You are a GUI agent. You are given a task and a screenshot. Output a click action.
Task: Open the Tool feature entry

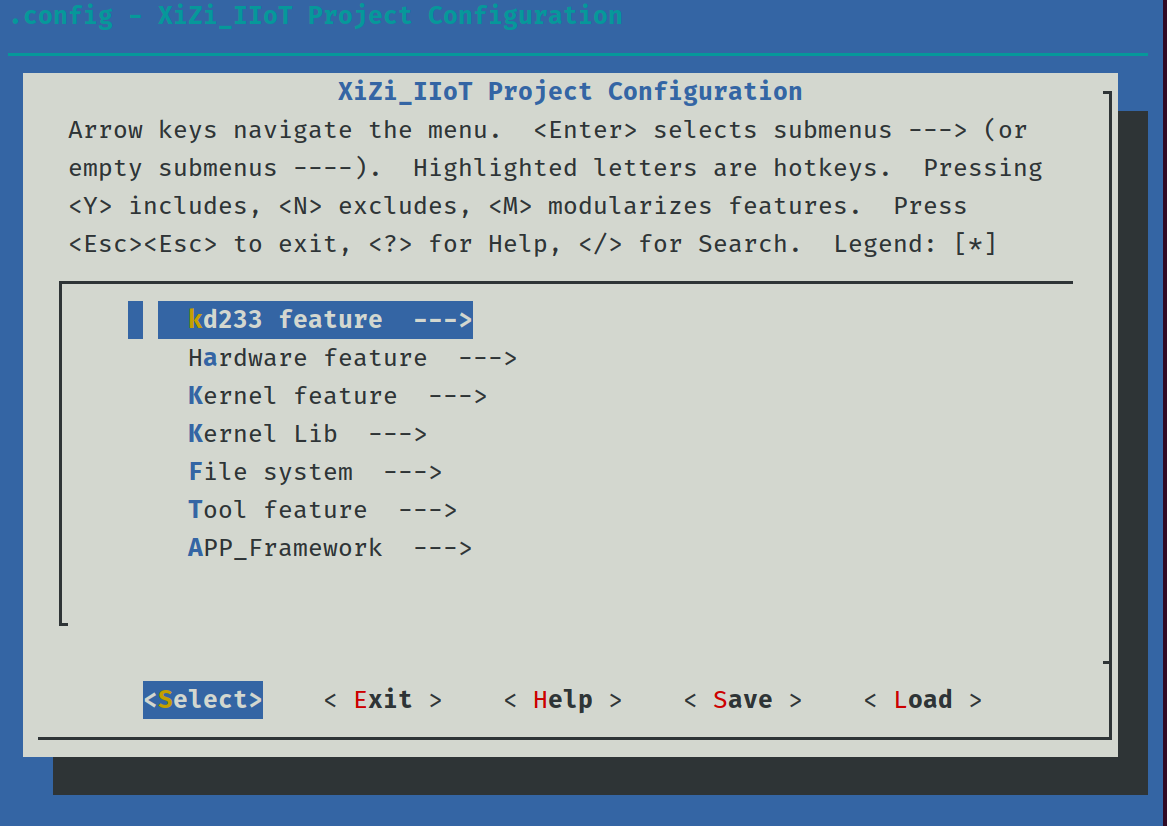[277, 510]
